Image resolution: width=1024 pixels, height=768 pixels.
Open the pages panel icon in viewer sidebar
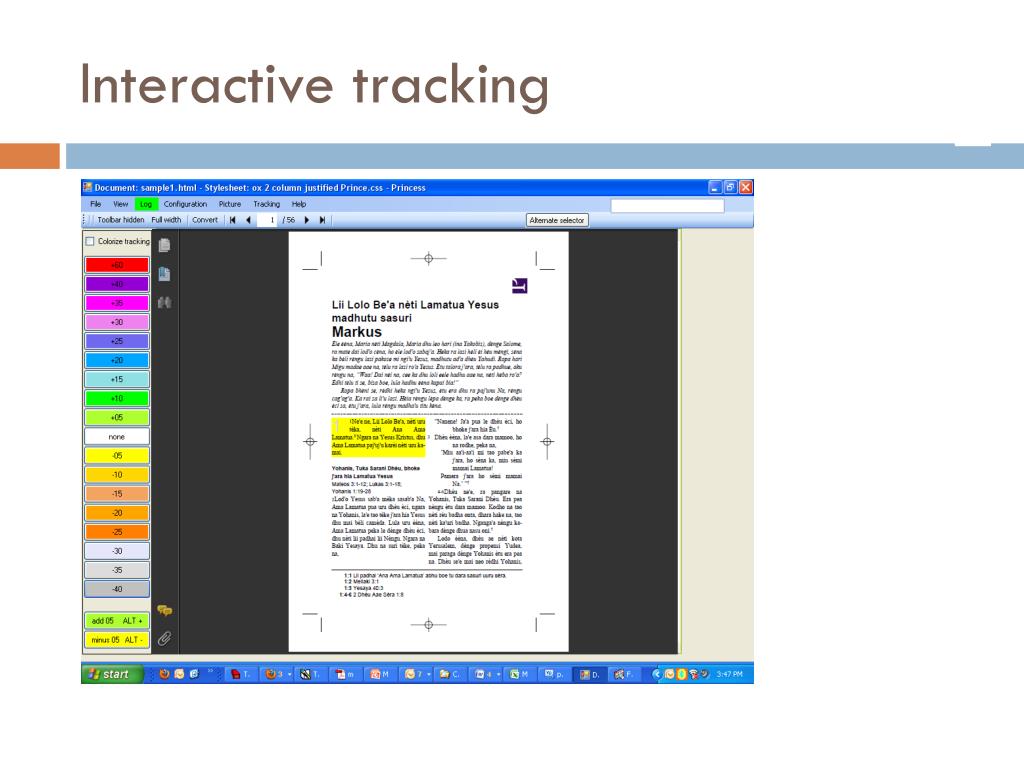point(165,245)
